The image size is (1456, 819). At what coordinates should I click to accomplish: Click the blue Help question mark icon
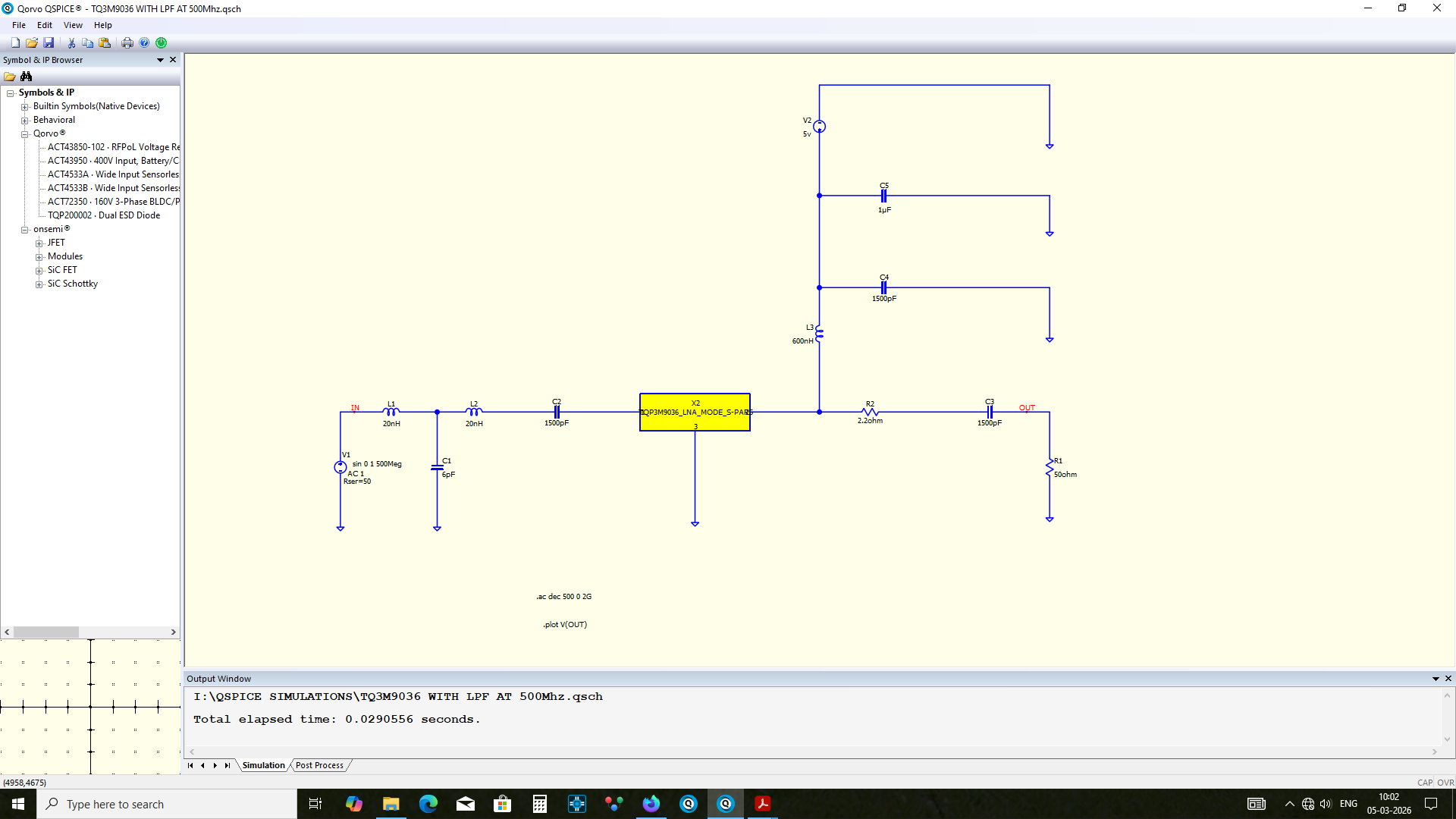point(144,43)
